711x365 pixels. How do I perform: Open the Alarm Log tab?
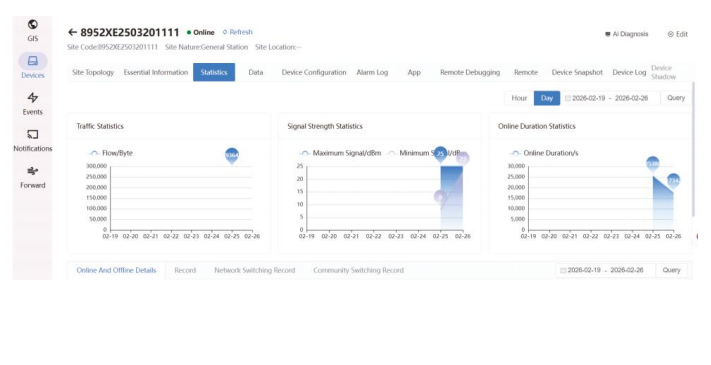(372, 73)
